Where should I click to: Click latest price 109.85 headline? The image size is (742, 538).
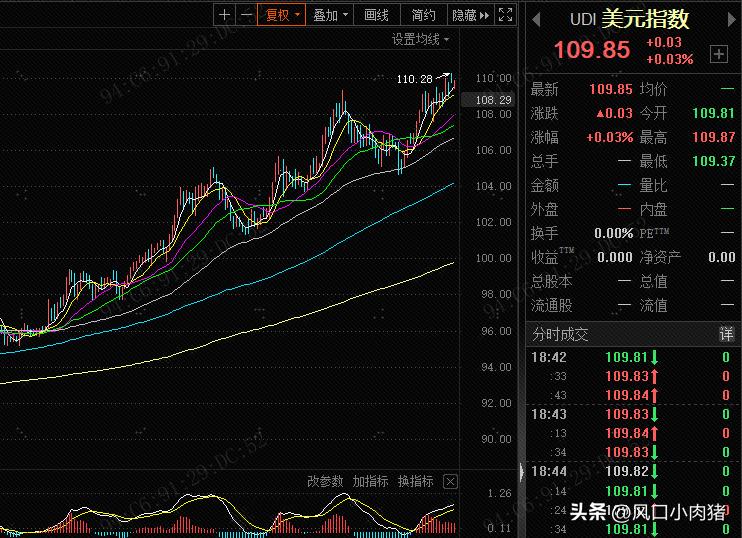coord(592,50)
